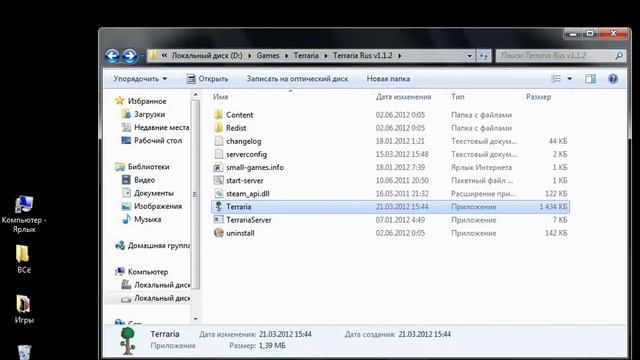Sort by the Размер column header
The width and height of the screenshot is (640, 360).
point(538,97)
